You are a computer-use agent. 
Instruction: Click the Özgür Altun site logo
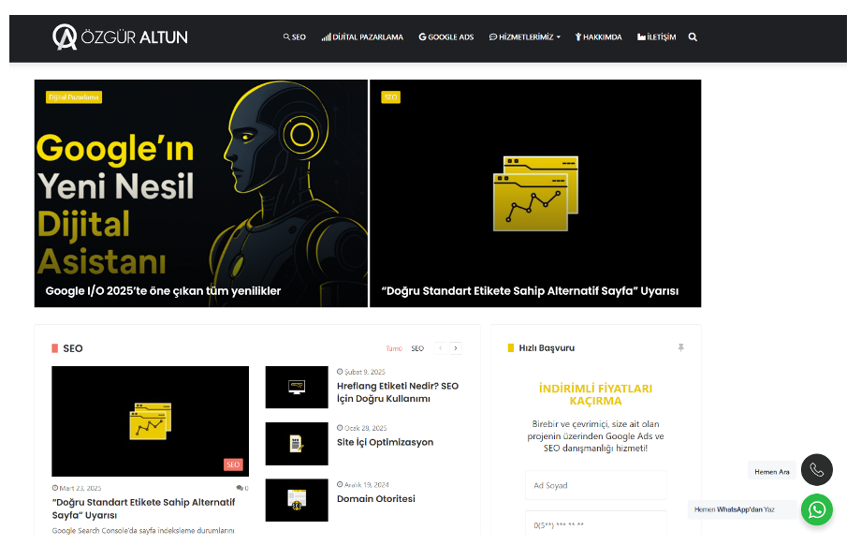(x=120, y=37)
